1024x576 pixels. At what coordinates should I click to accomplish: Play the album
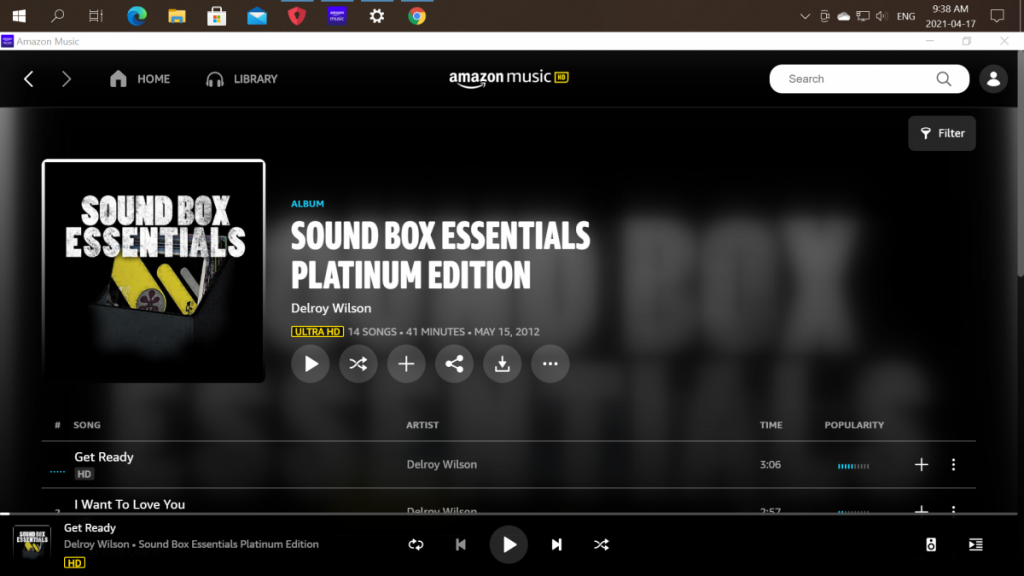click(x=310, y=364)
